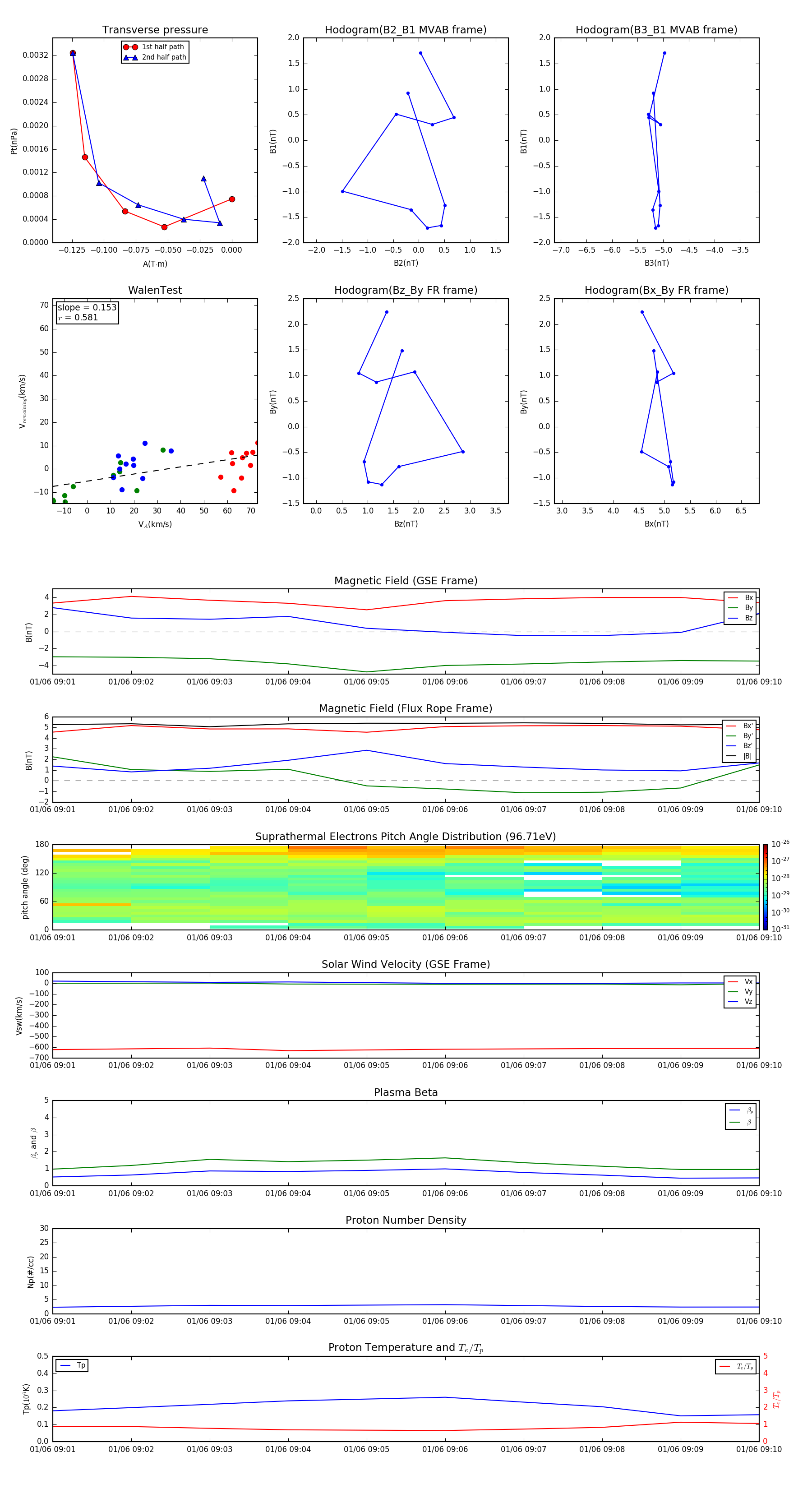Click the Tp(10^6K) y-axis label
812x1489 pixels.
(x=26, y=1399)
